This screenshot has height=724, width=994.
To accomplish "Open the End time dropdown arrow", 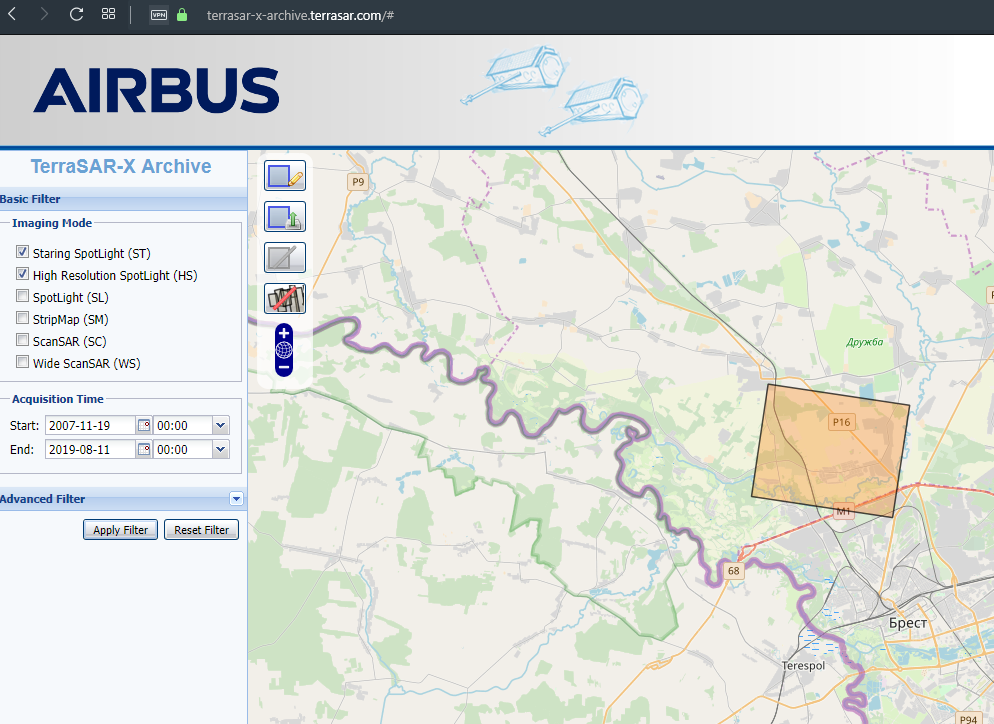I will tap(221, 449).
